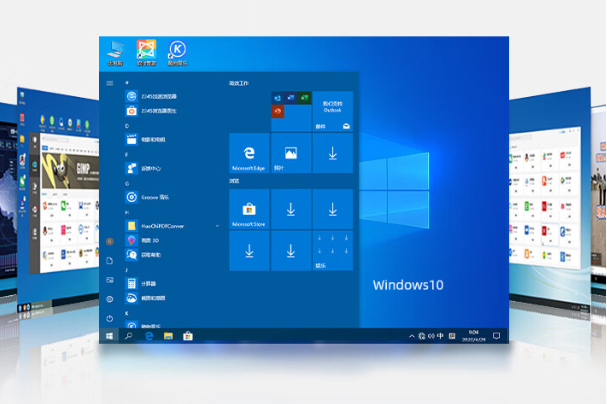
Task: Click Edge icon on the taskbar
Action: (x=149, y=337)
